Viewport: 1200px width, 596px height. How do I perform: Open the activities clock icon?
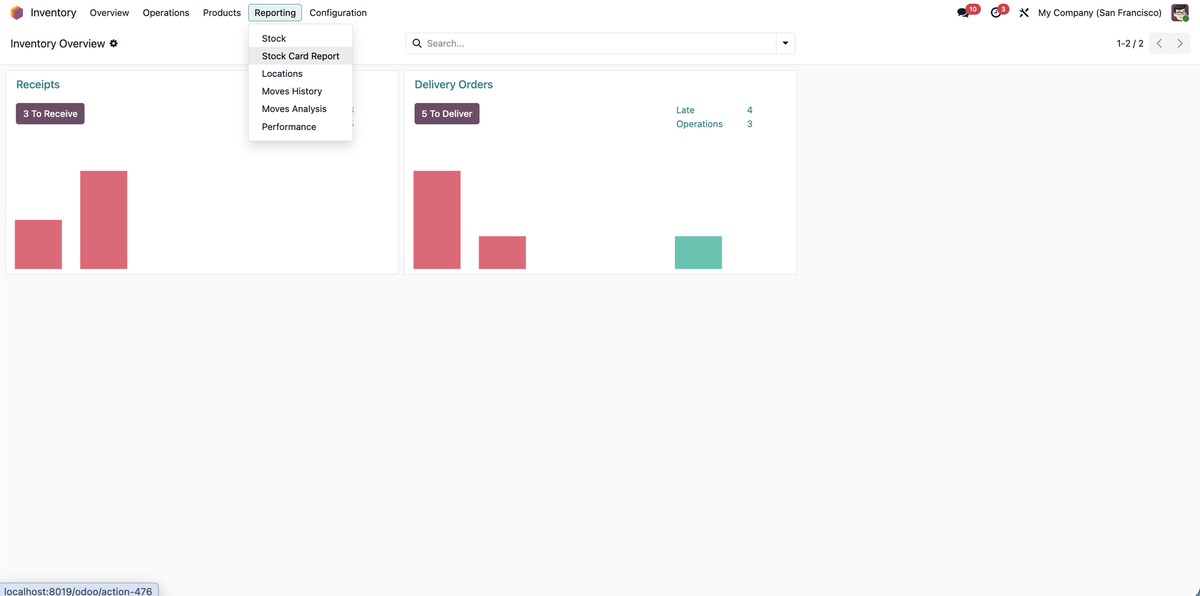[995, 12]
